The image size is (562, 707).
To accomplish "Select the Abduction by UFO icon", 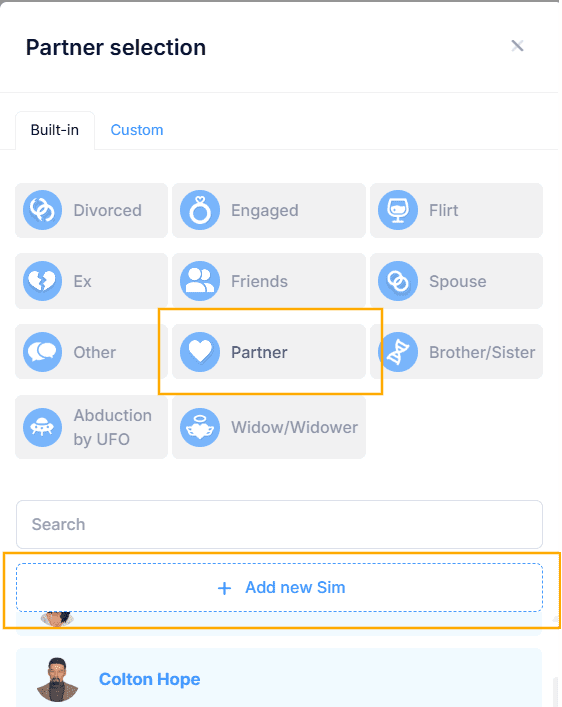I will pos(42,427).
